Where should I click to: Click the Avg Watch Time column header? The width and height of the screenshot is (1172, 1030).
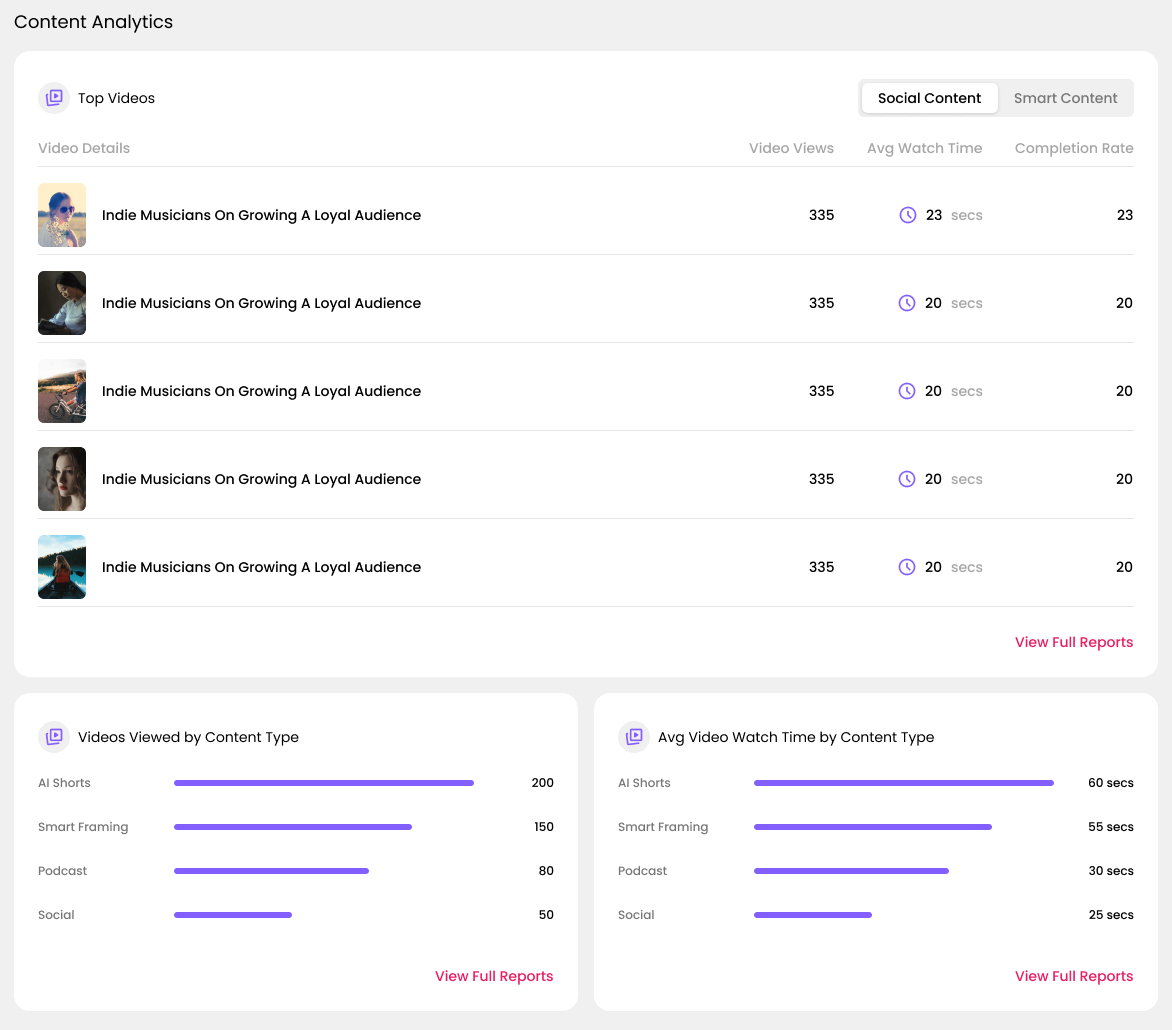(x=924, y=148)
